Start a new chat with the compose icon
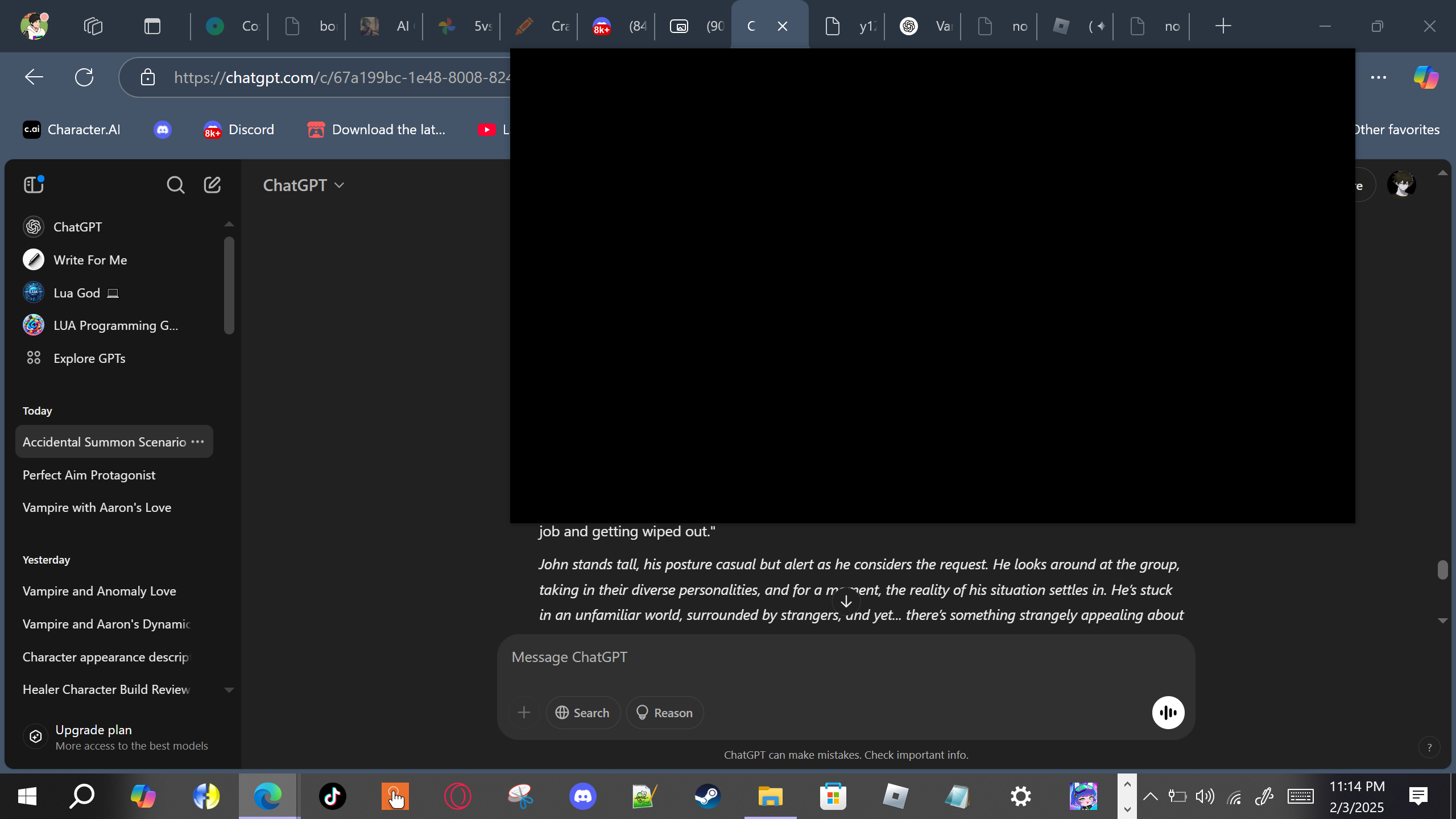Viewport: 1456px width, 819px height. pyautogui.click(x=212, y=185)
